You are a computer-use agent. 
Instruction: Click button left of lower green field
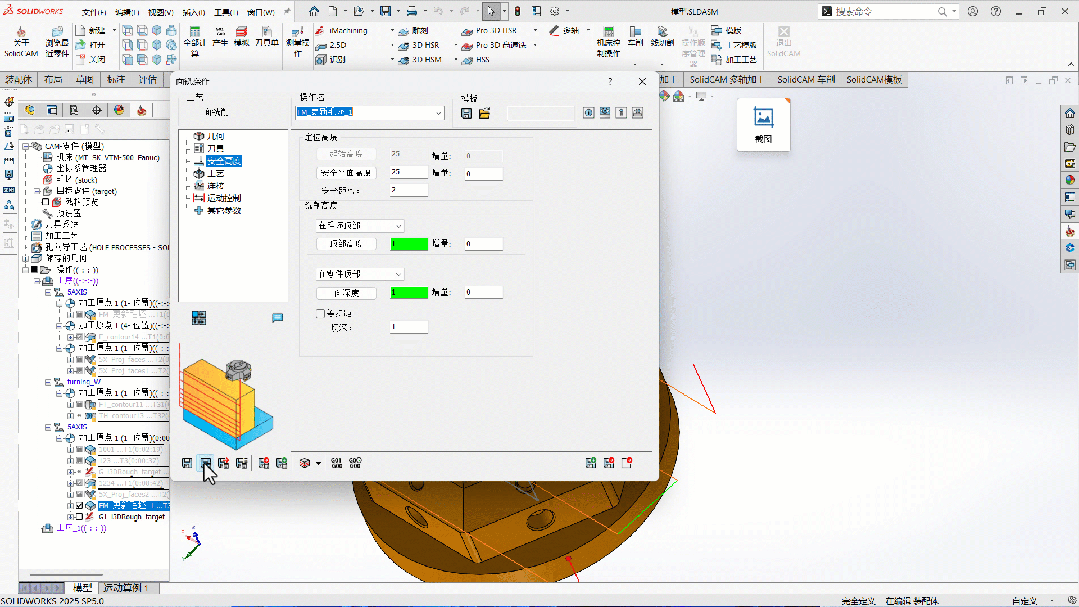[x=345, y=292]
